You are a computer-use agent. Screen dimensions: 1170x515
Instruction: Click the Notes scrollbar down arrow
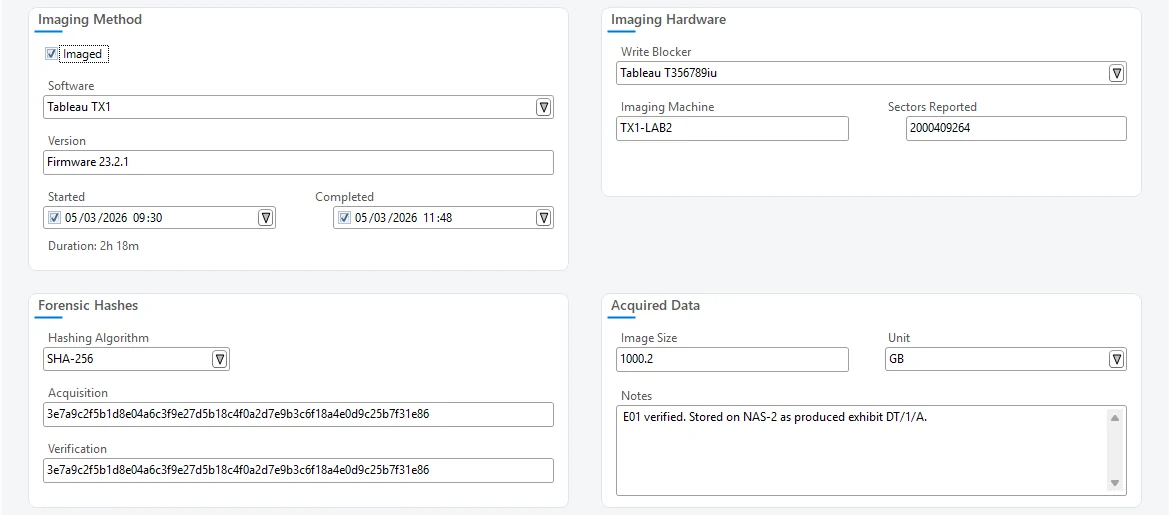click(x=1115, y=484)
